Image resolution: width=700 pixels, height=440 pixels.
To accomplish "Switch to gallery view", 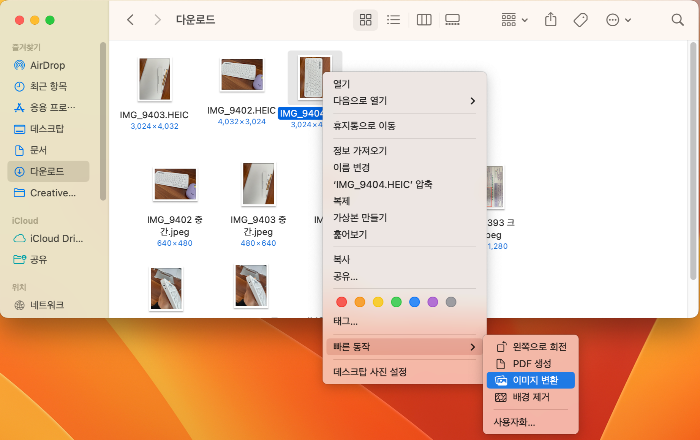I will (452, 20).
